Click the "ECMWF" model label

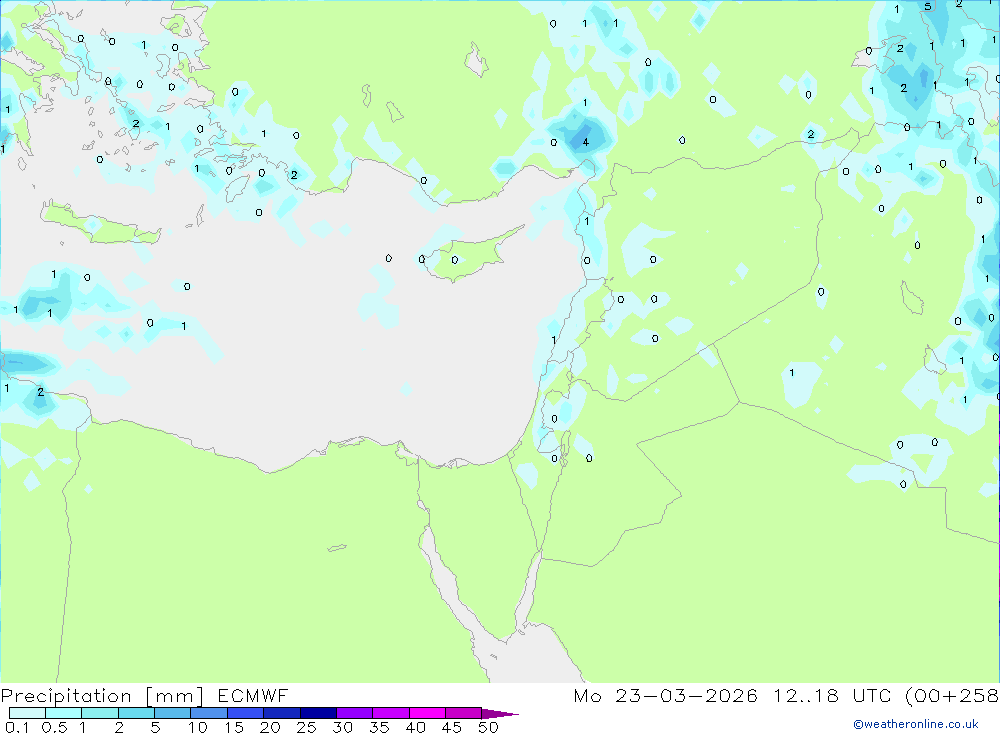253,695
